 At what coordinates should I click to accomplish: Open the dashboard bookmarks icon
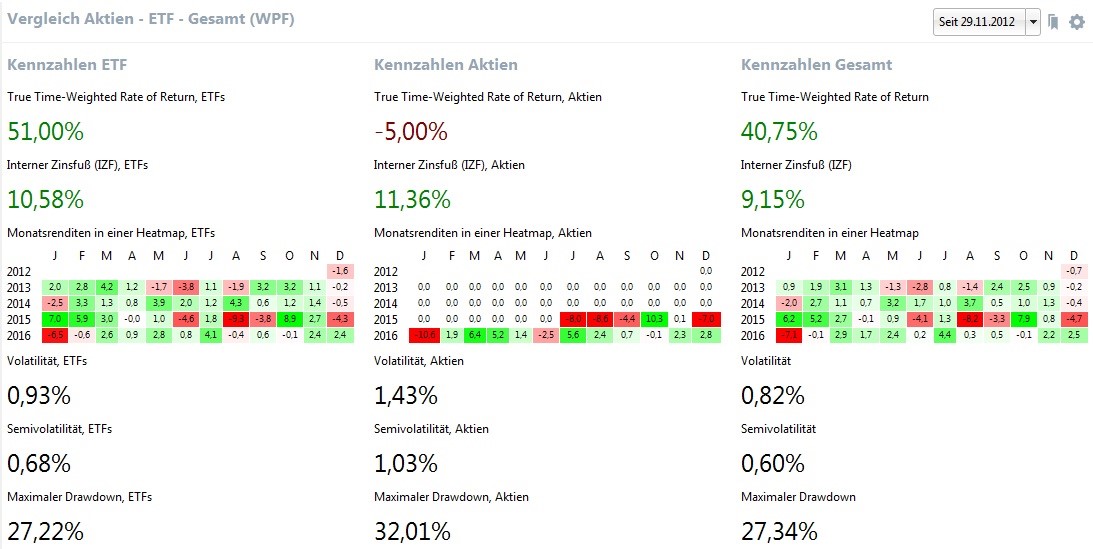tap(1053, 22)
